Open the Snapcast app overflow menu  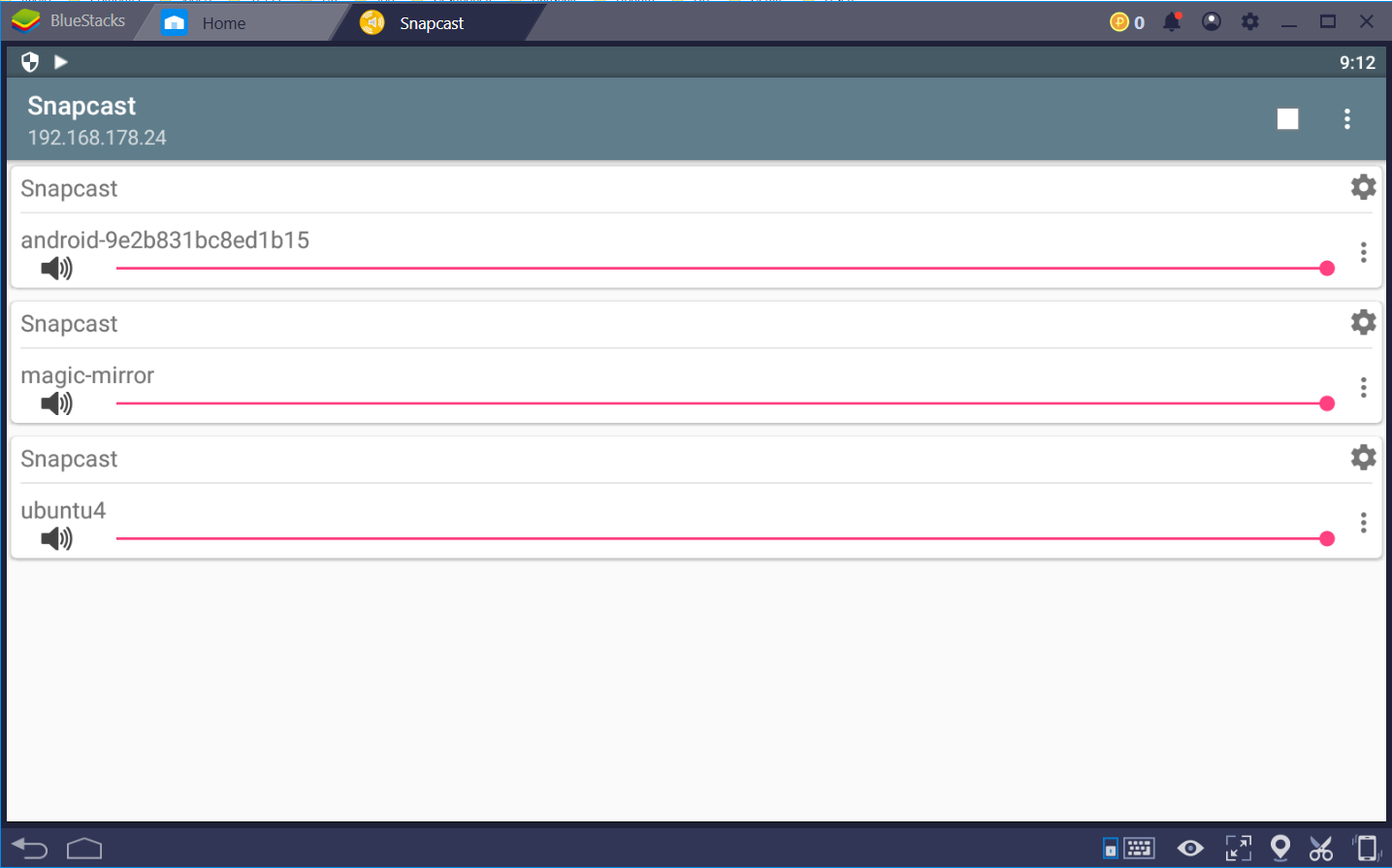coord(1346,118)
